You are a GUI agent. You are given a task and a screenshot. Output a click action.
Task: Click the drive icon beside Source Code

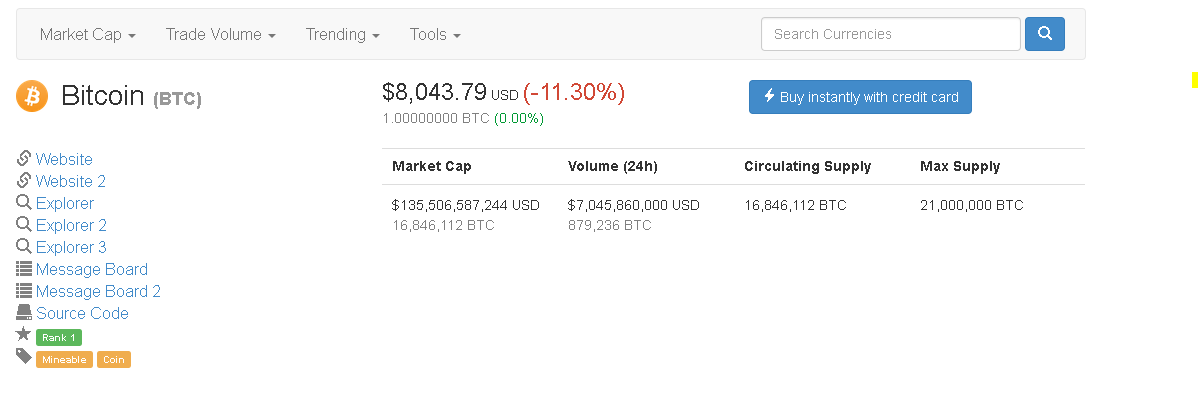24,313
